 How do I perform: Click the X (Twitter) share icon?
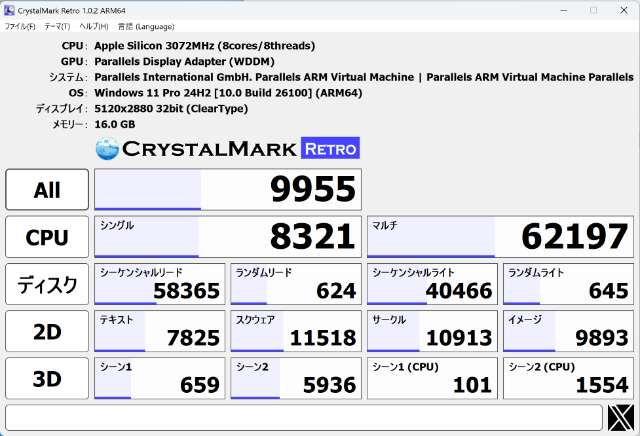tap(620, 417)
